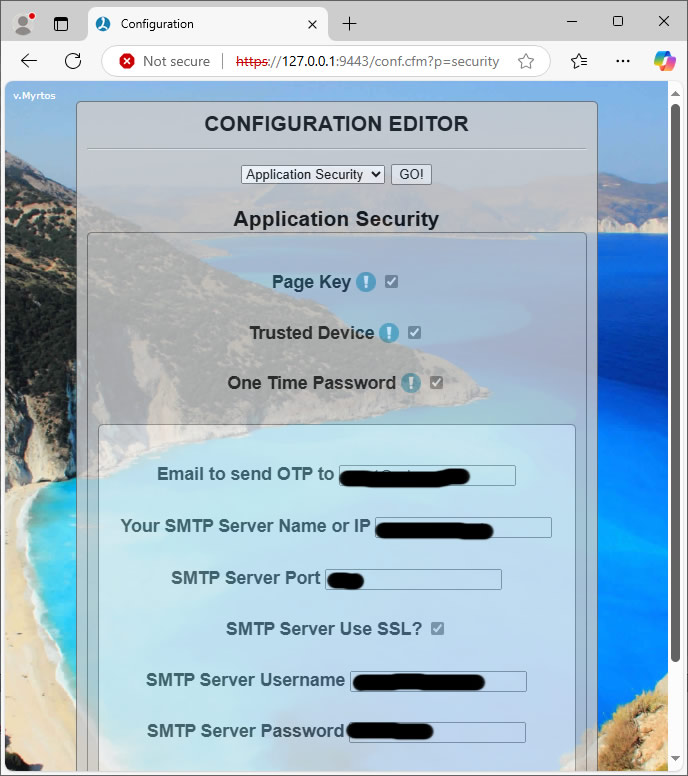The height and width of the screenshot is (776, 688).
Task: Click the vertical page scrollbar
Action: tap(675, 382)
